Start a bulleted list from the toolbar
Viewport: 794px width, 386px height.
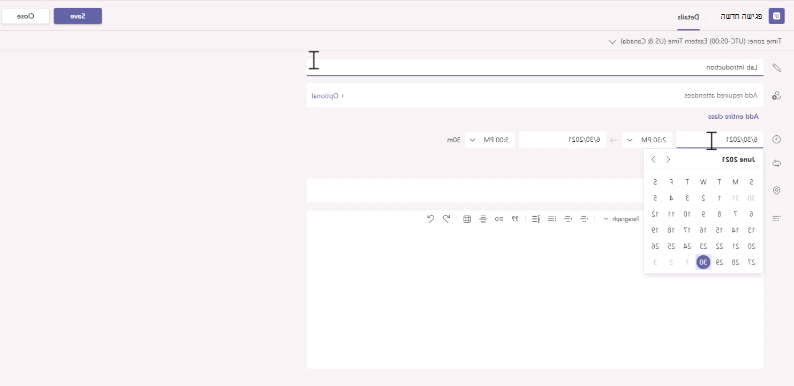point(552,219)
